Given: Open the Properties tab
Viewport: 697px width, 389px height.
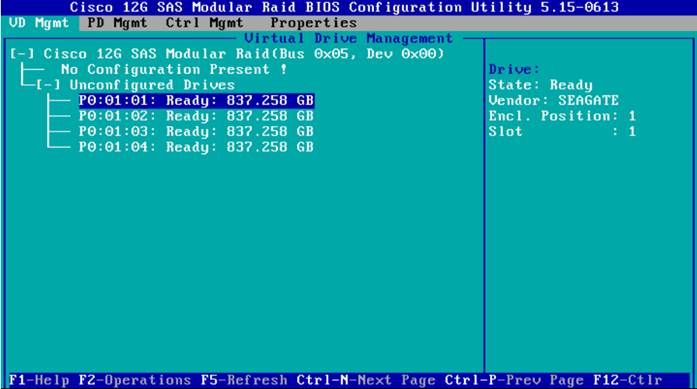Looking at the screenshot, I should (314, 23).
